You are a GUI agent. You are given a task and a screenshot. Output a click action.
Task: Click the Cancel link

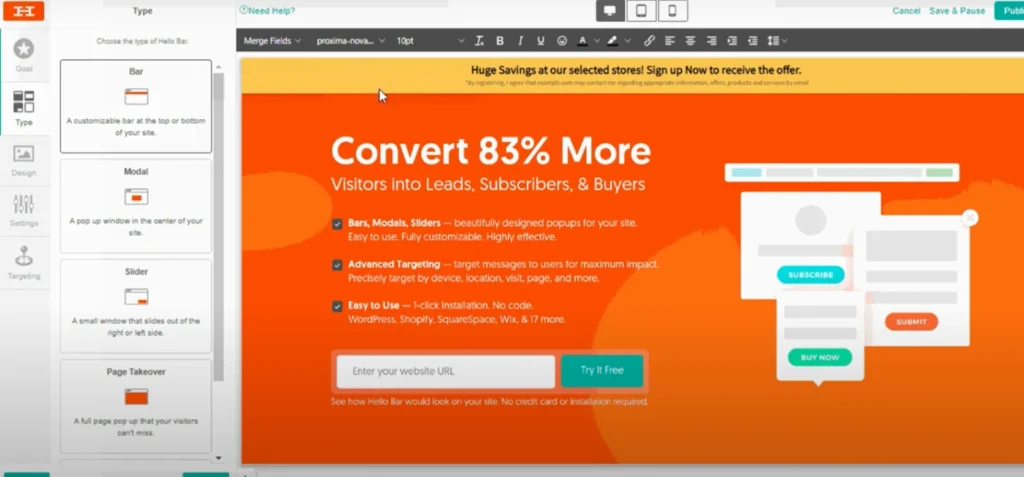click(x=906, y=10)
